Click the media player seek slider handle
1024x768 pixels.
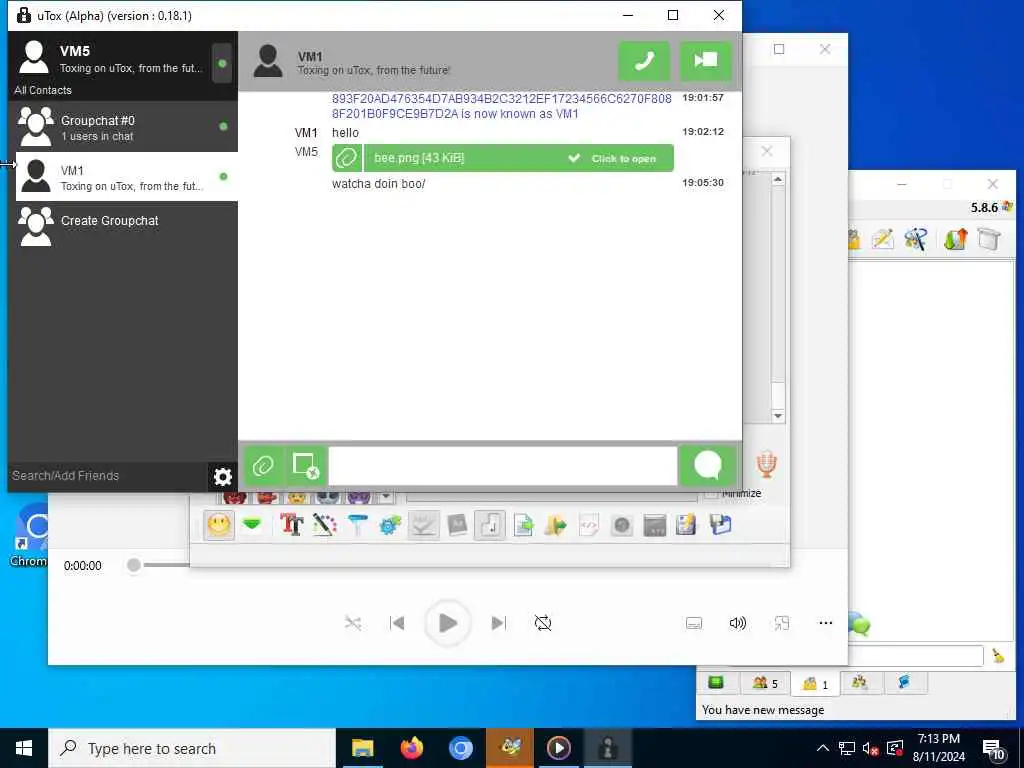pyautogui.click(x=134, y=565)
